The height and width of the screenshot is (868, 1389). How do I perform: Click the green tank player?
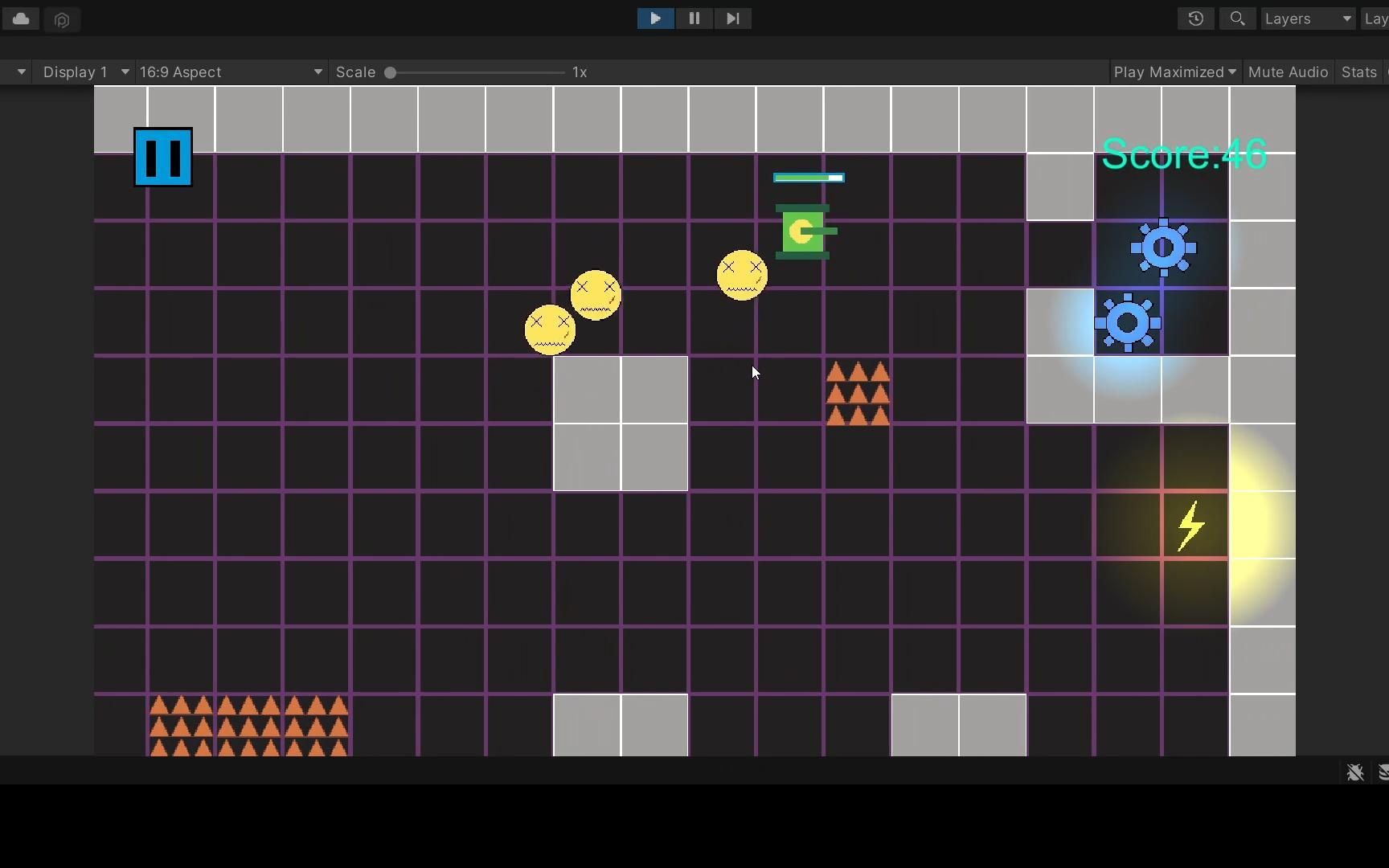click(x=803, y=231)
